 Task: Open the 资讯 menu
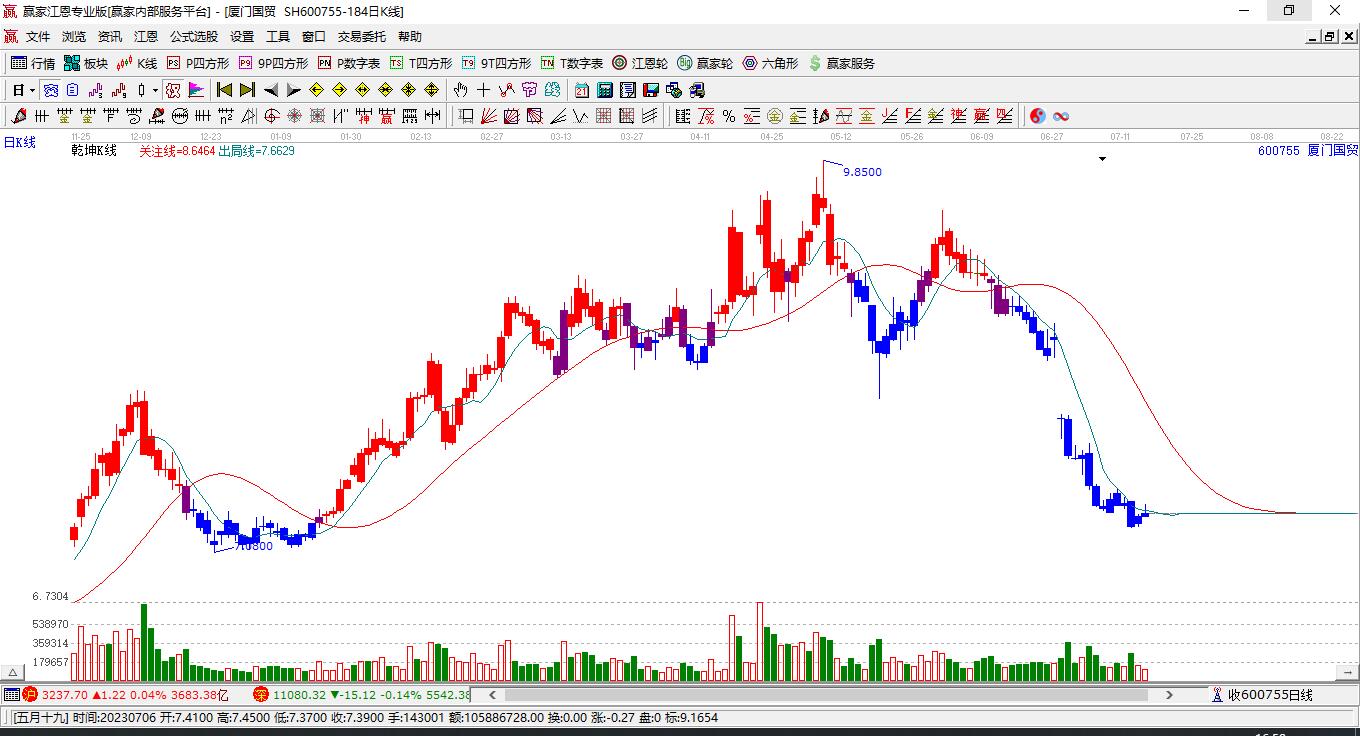(110, 37)
